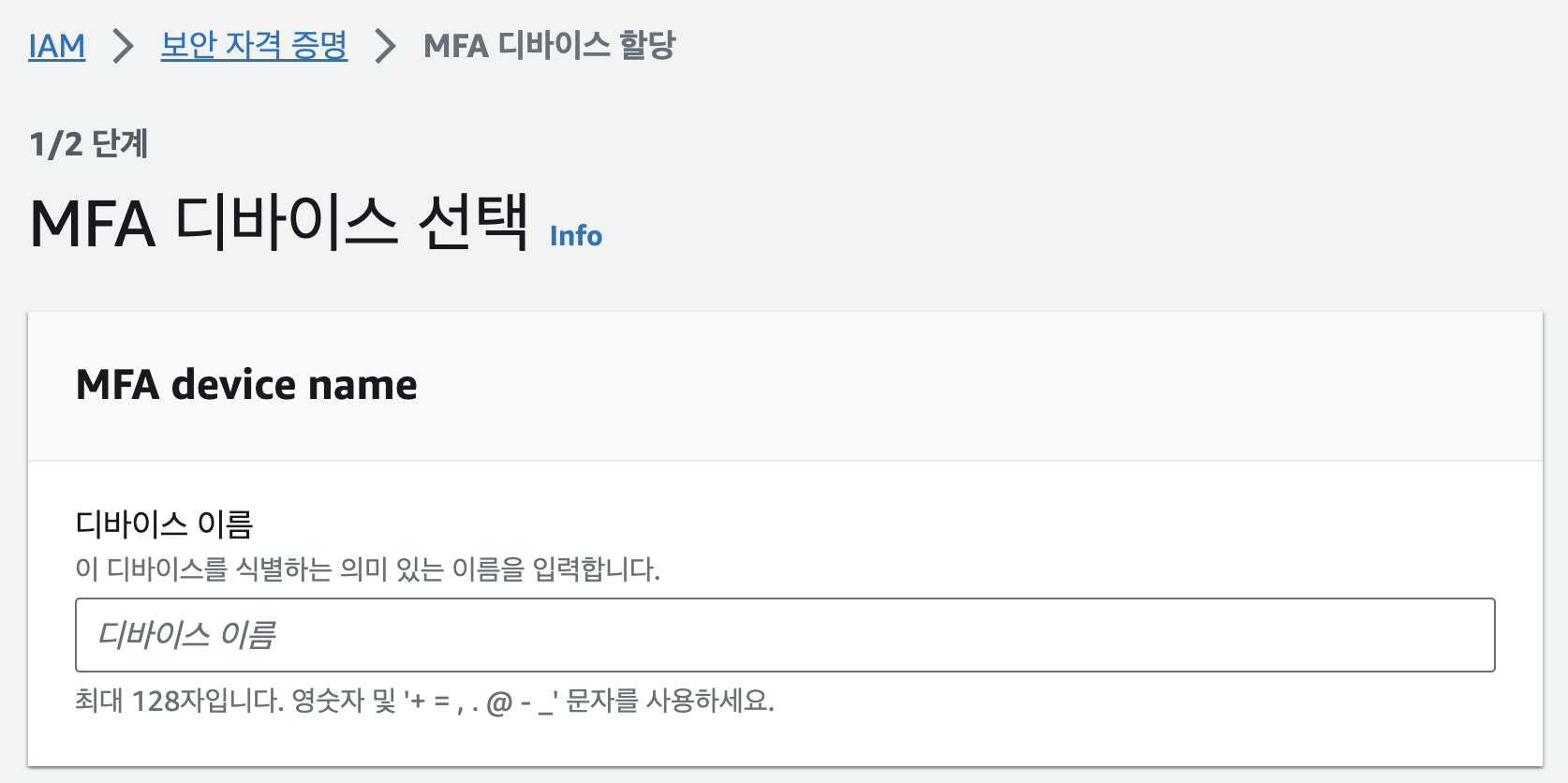This screenshot has height=783, width=1568.
Task: Click the 1/2 단계 step indicator
Action: click(90, 143)
